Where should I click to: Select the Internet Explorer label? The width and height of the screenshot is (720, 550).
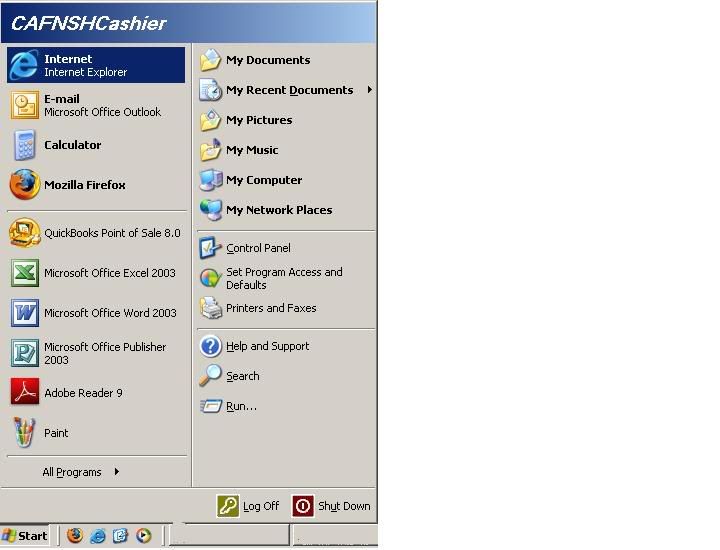[85, 72]
